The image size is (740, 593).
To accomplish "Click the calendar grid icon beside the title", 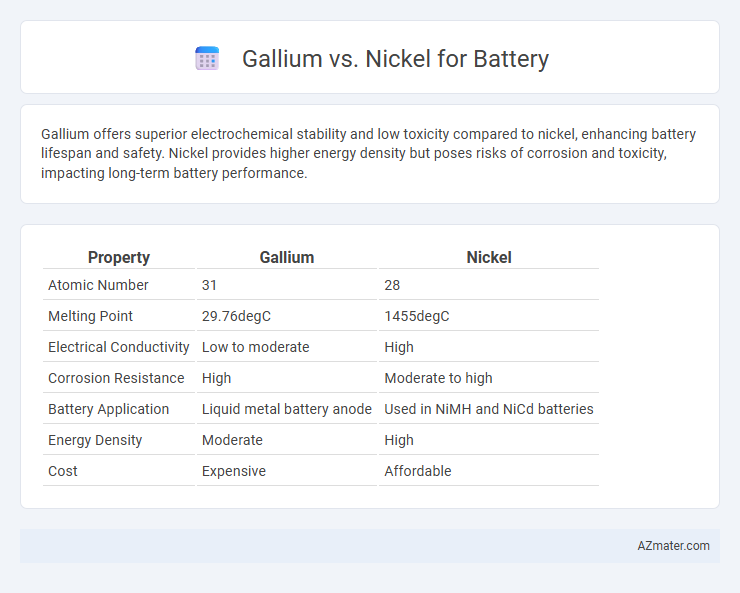I will (207, 58).
